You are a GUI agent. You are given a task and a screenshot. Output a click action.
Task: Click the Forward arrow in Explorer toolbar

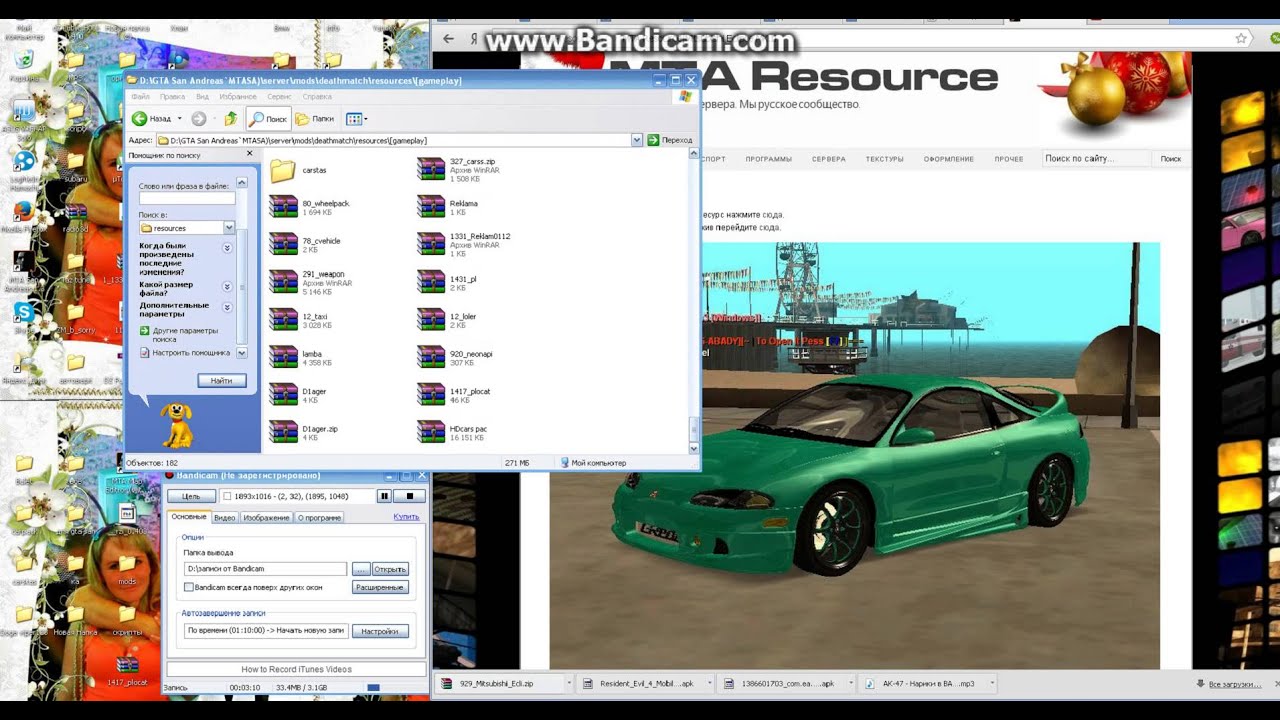click(199, 119)
